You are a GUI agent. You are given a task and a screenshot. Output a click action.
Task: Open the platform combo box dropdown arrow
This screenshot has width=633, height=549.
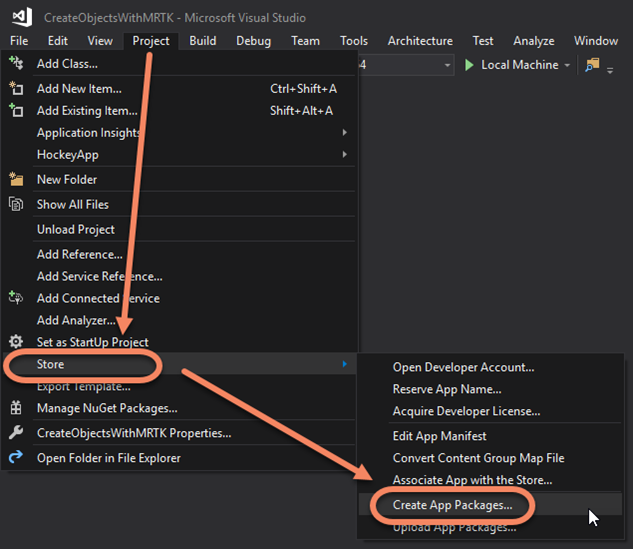tap(447, 65)
